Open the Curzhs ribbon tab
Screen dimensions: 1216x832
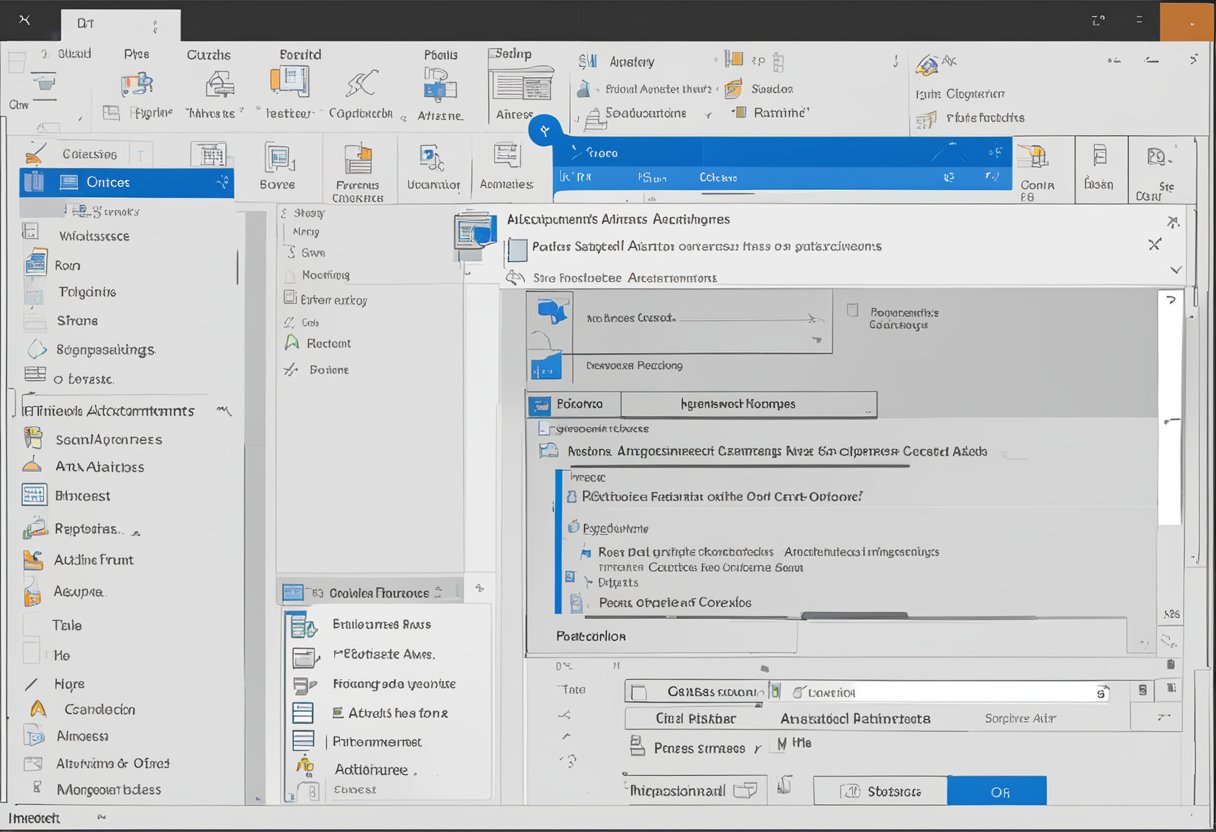tap(208, 55)
